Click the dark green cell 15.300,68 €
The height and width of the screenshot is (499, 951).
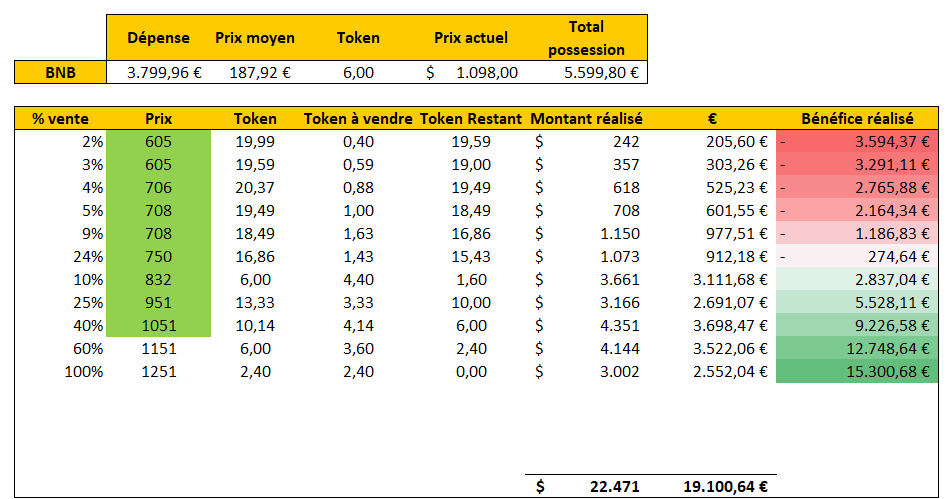pos(857,371)
